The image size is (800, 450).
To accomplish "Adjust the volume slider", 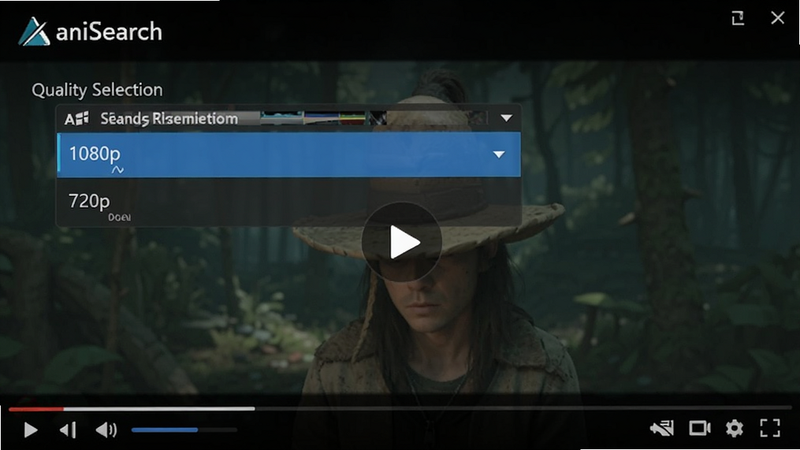I will pos(184,430).
